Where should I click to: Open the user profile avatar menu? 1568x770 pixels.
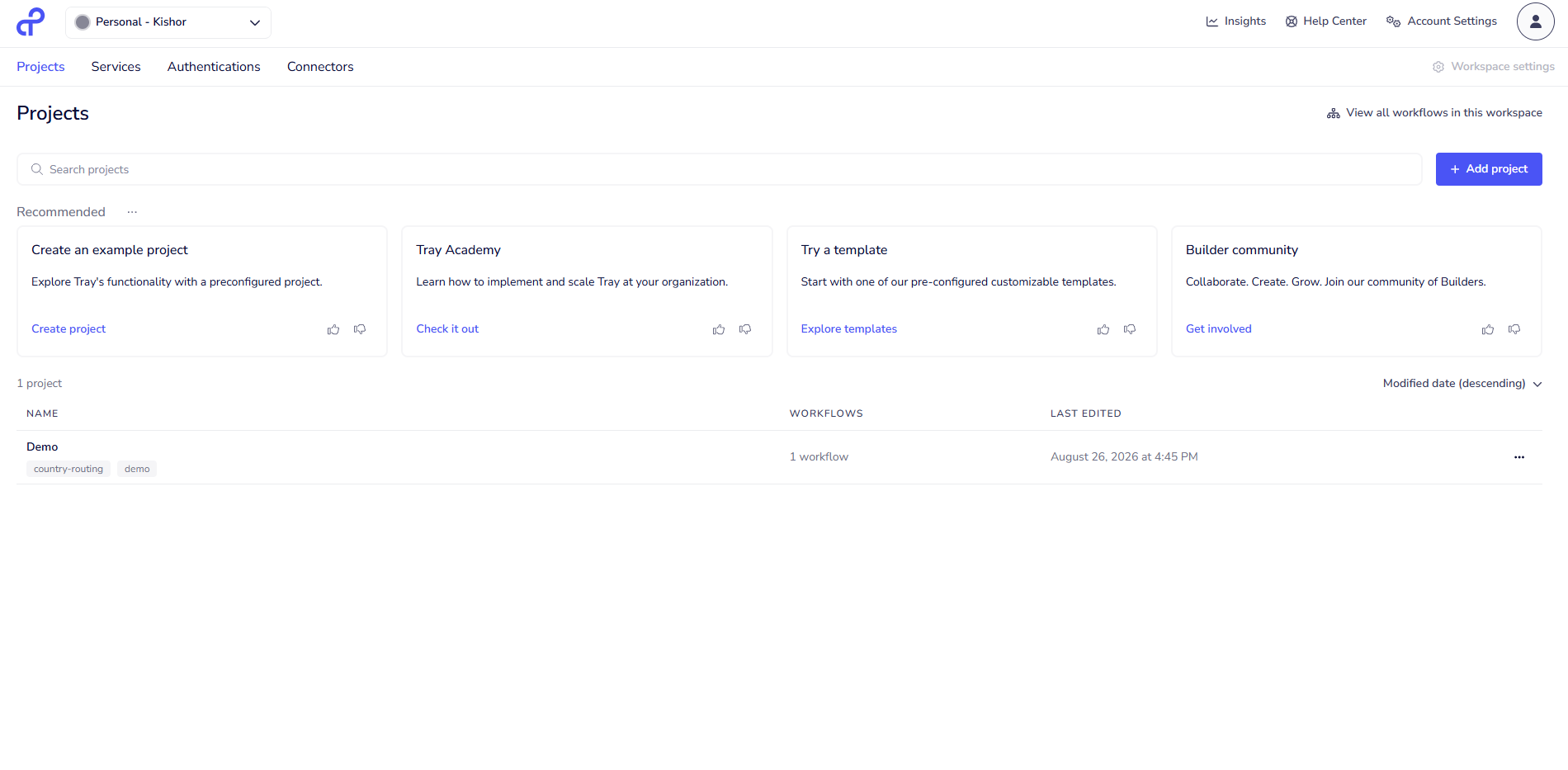coord(1535,21)
